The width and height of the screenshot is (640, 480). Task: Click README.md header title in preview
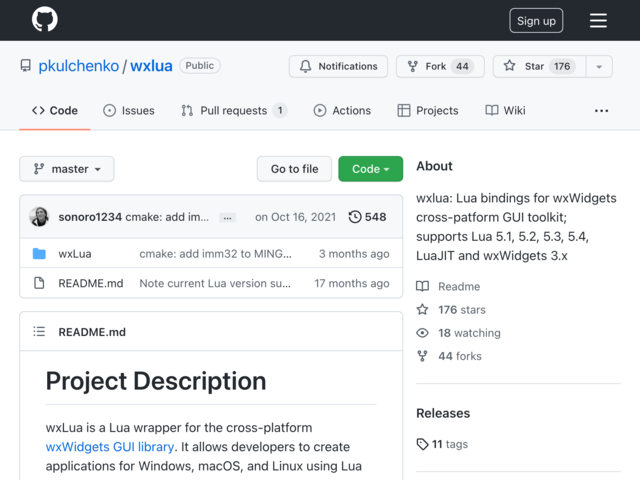point(92,332)
